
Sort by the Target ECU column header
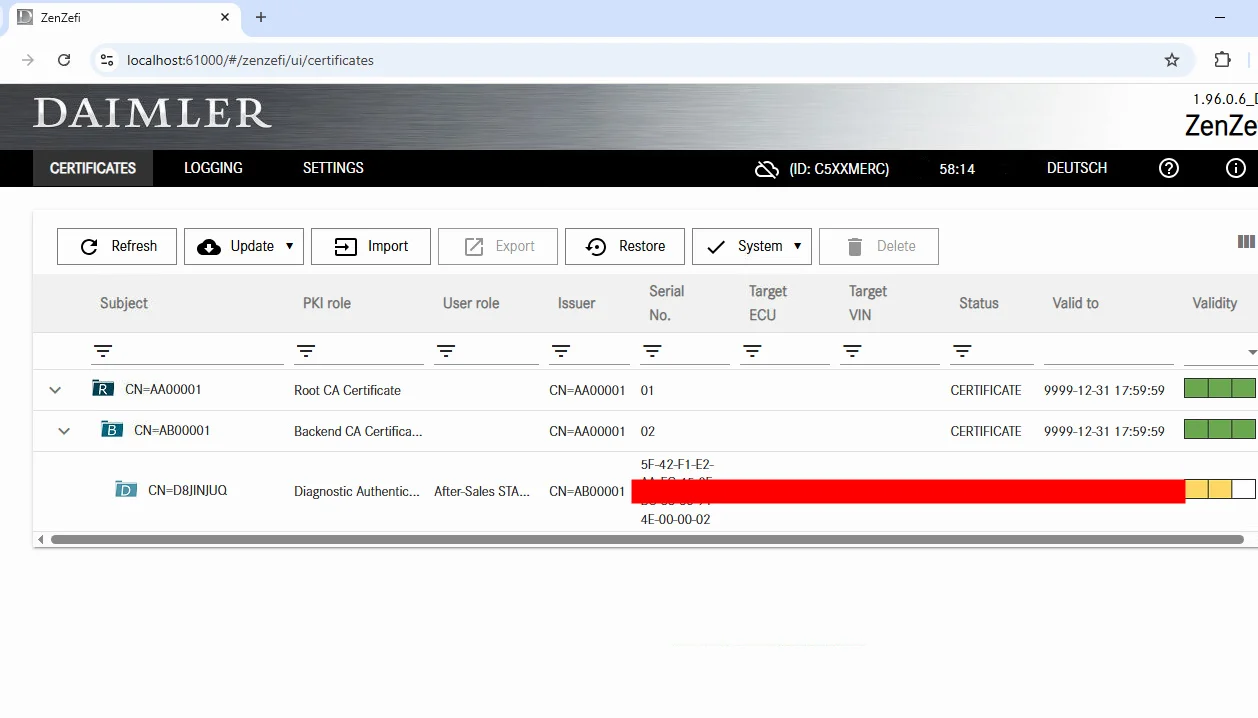tap(768, 303)
